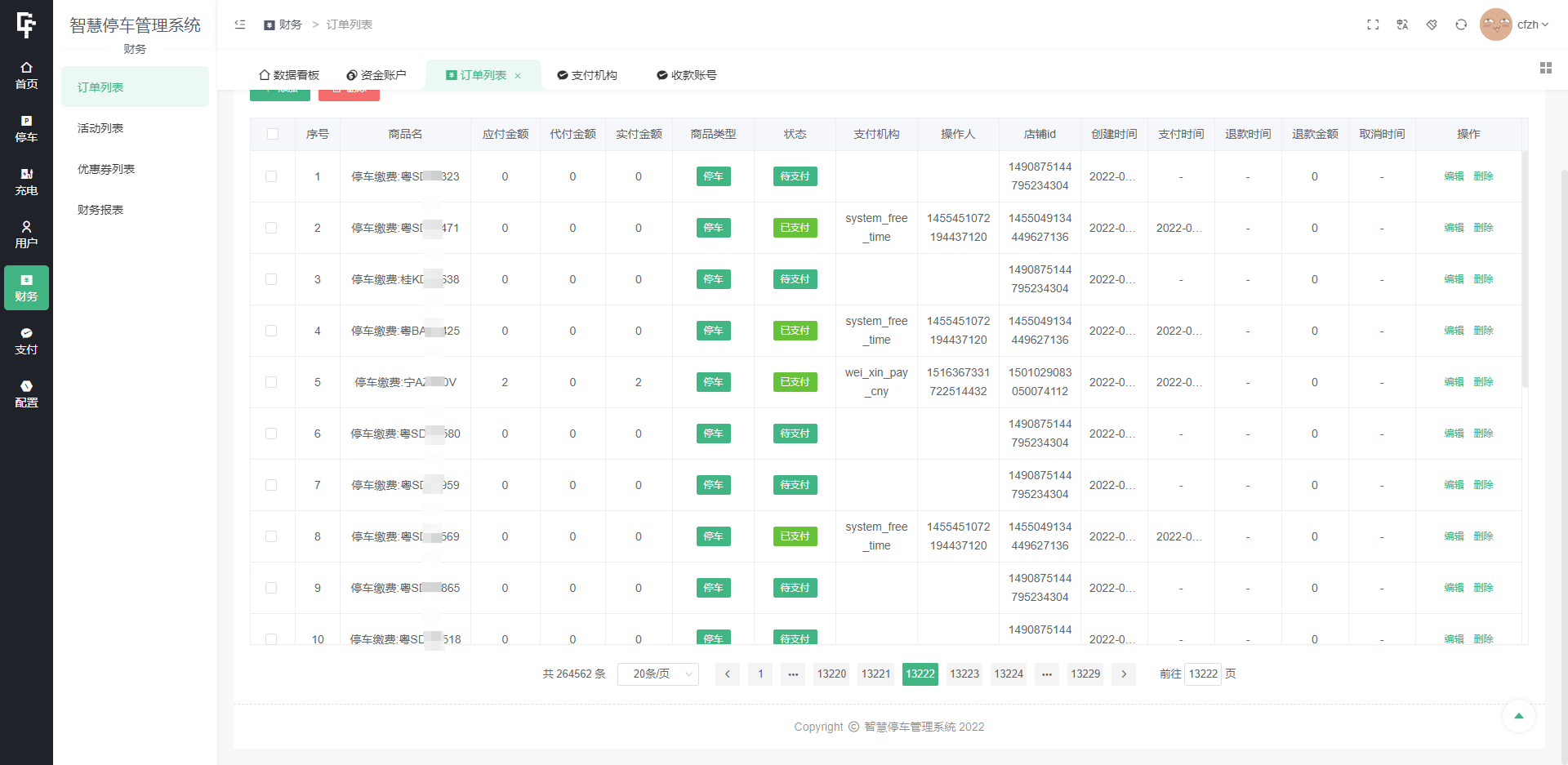Screen dimensions: 1568x765
Task: Collapse the sidebar with the fold icon
Action: pyautogui.click(x=240, y=24)
